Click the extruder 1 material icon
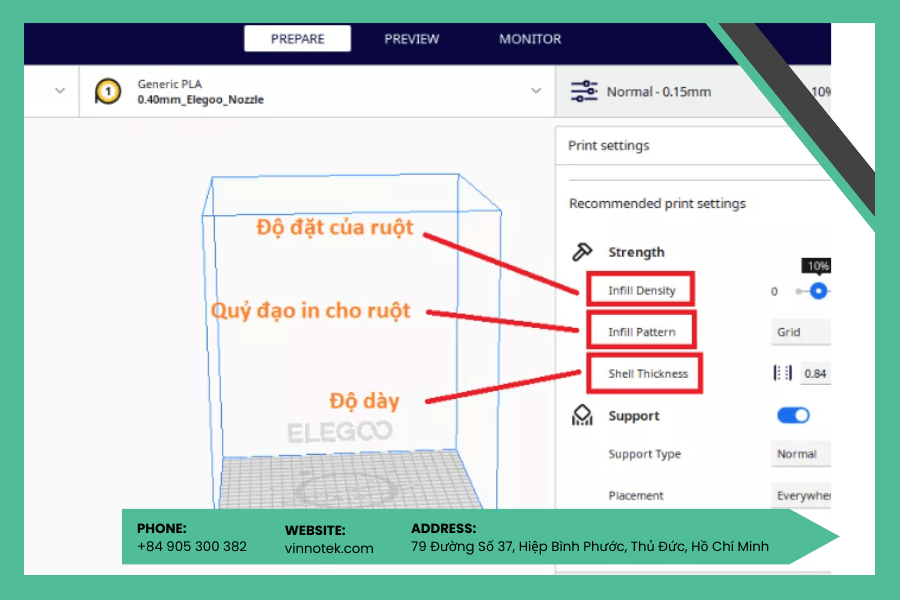The width and height of the screenshot is (900, 600). (x=108, y=92)
